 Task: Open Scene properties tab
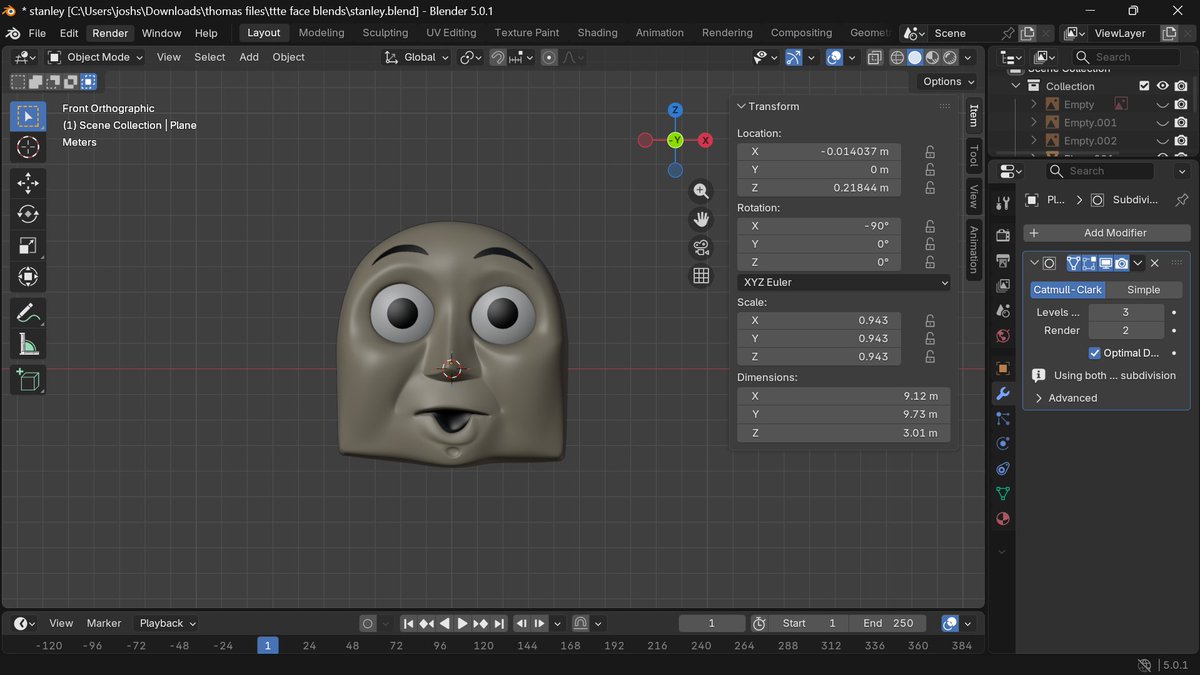click(1003, 311)
